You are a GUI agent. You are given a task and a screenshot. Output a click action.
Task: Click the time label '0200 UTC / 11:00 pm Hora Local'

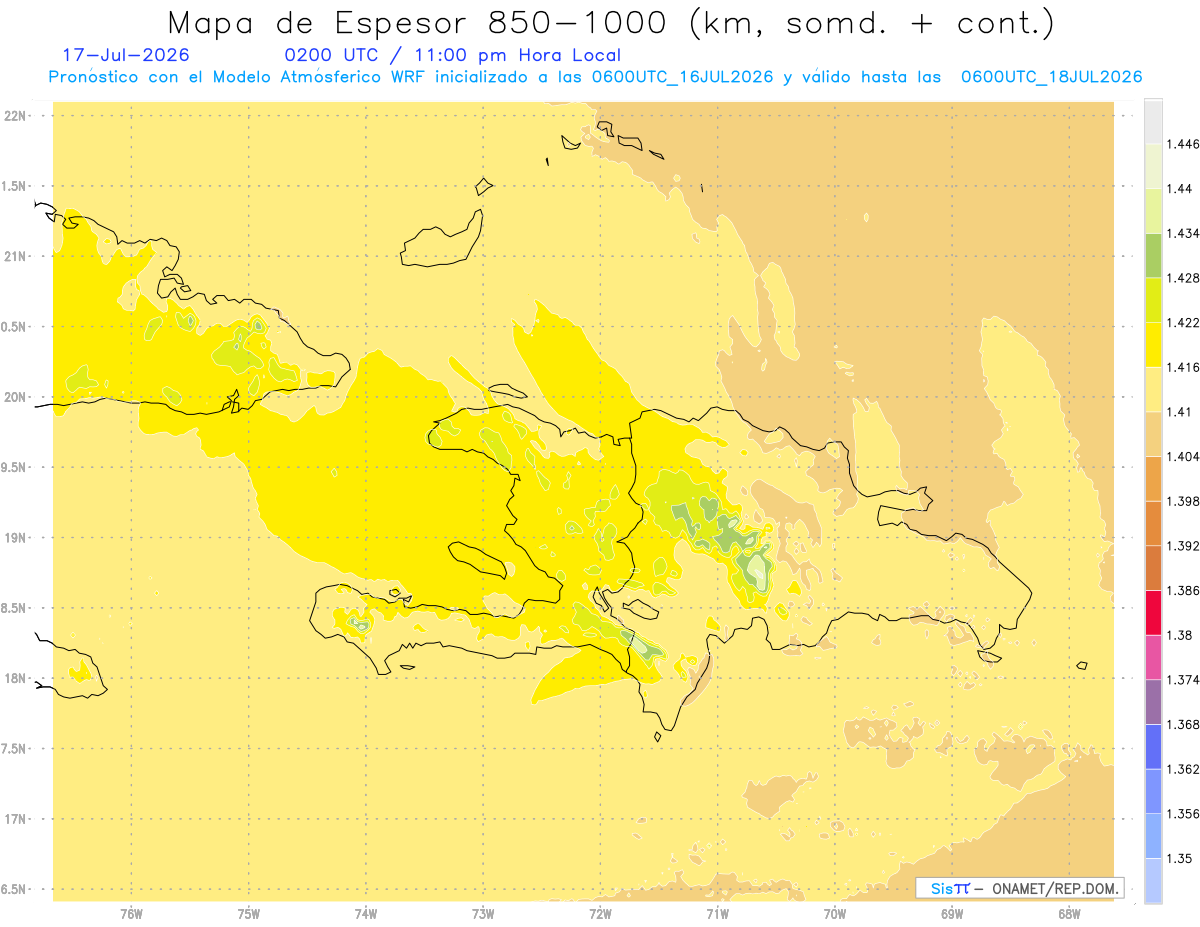453,56
